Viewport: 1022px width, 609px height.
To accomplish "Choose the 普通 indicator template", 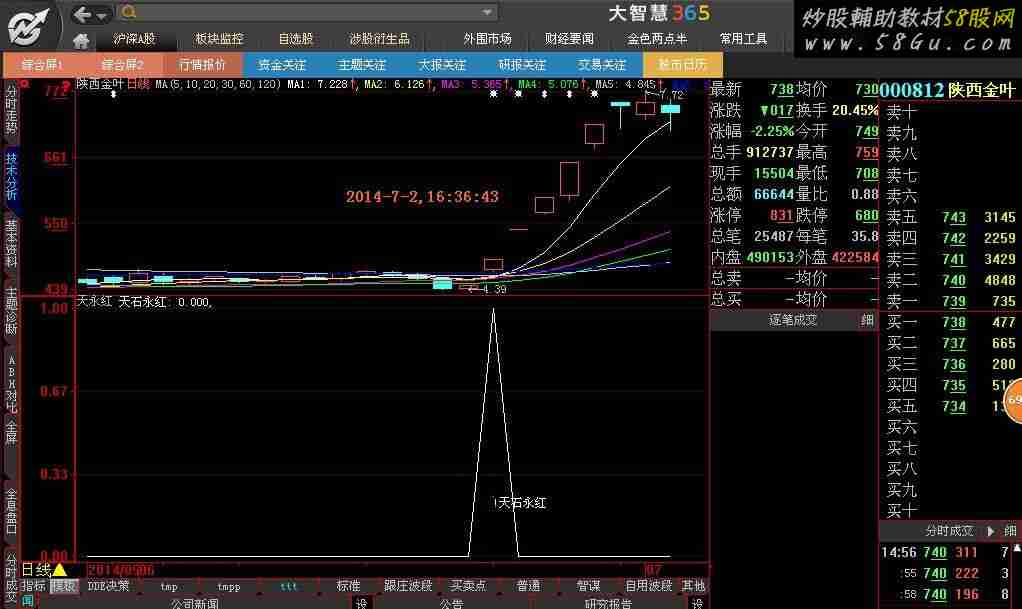I will 528,586.
